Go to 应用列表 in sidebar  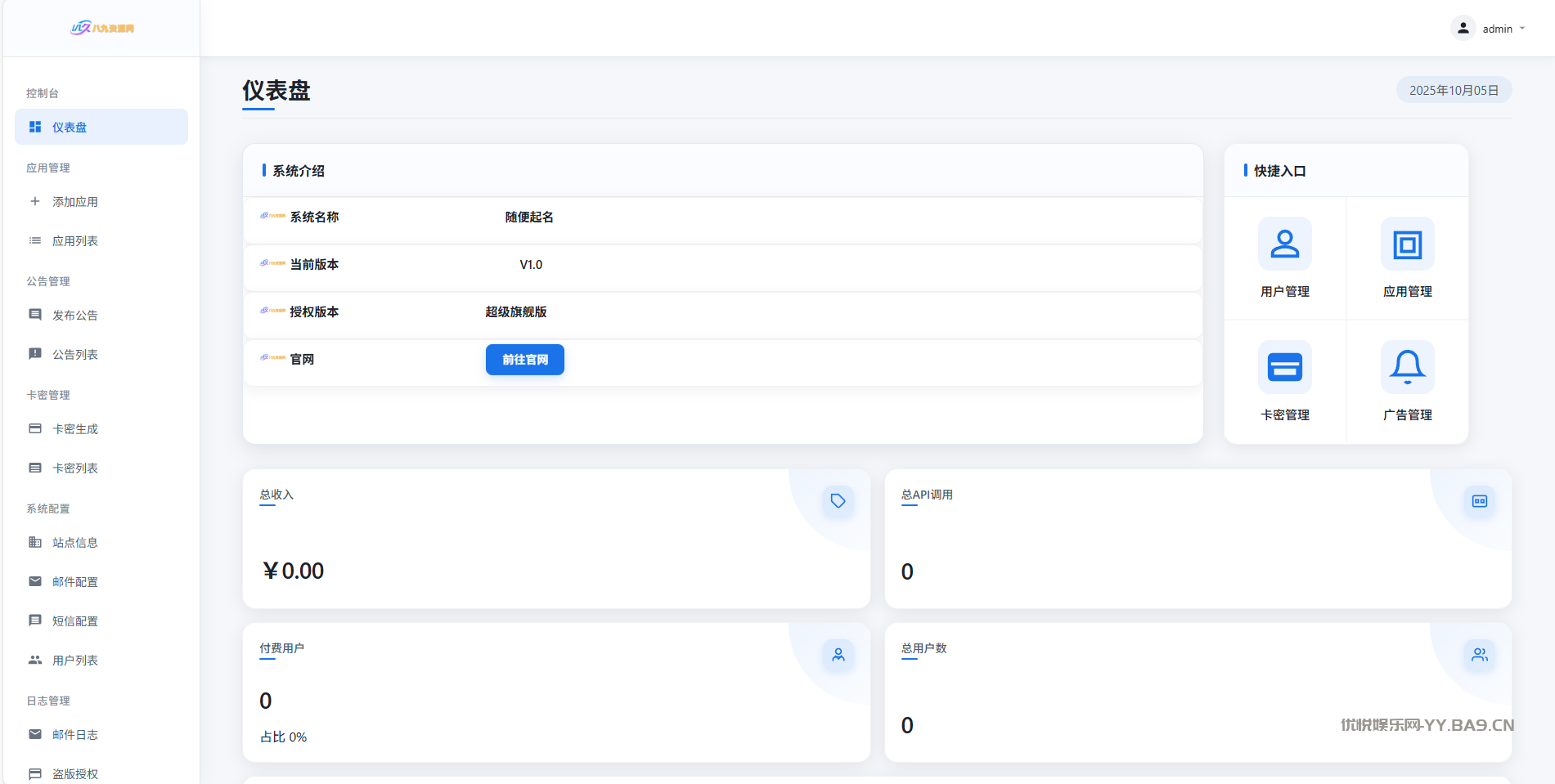coord(75,241)
